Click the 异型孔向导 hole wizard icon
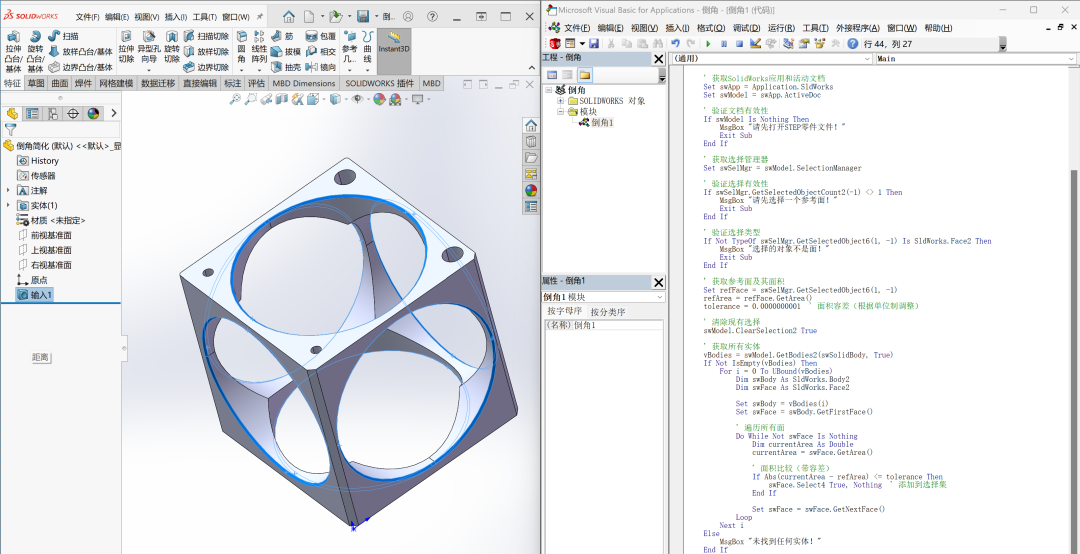 pyautogui.click(x=148, y=48)
